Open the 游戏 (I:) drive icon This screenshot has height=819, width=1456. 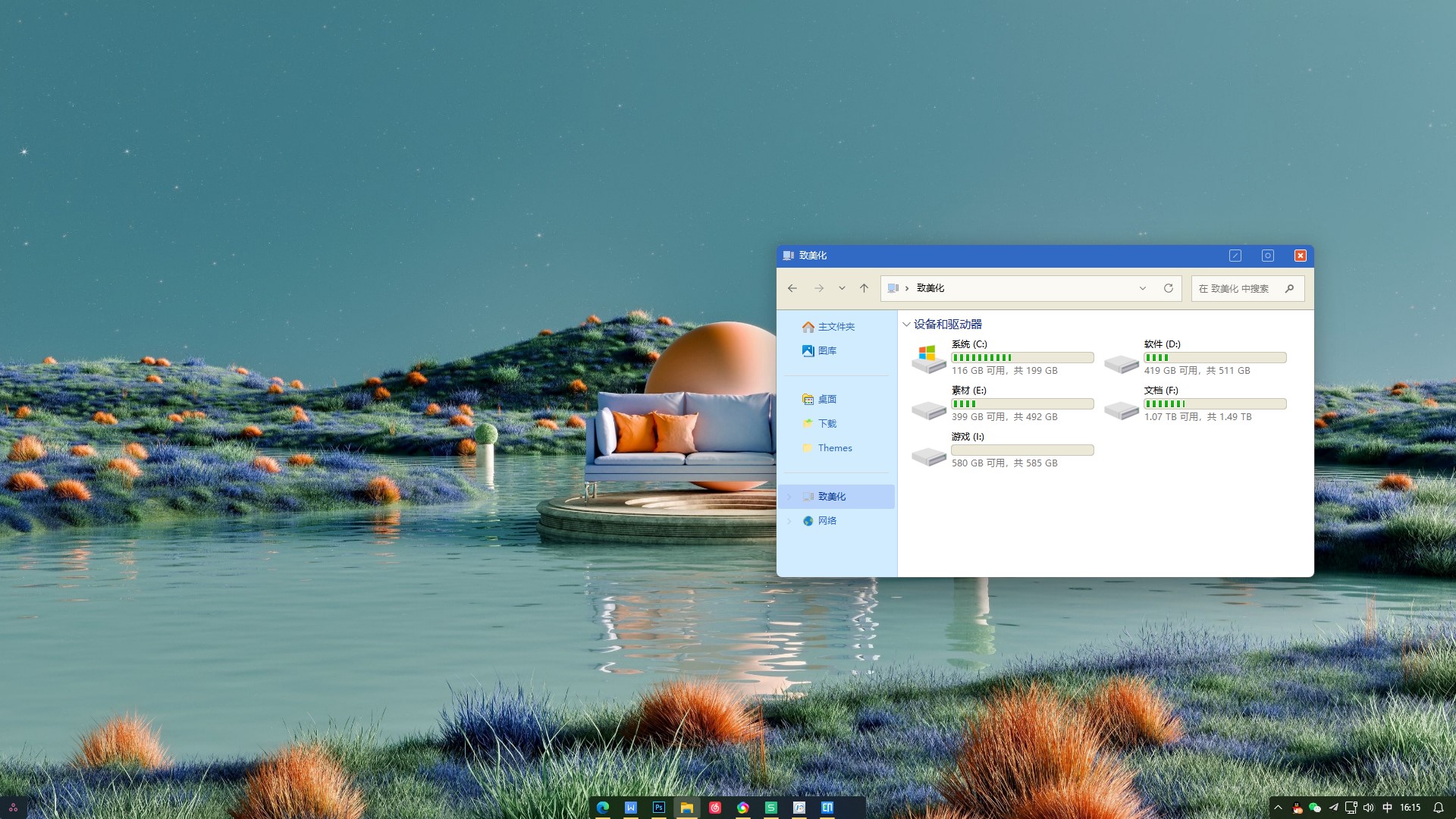pos(928,455)
